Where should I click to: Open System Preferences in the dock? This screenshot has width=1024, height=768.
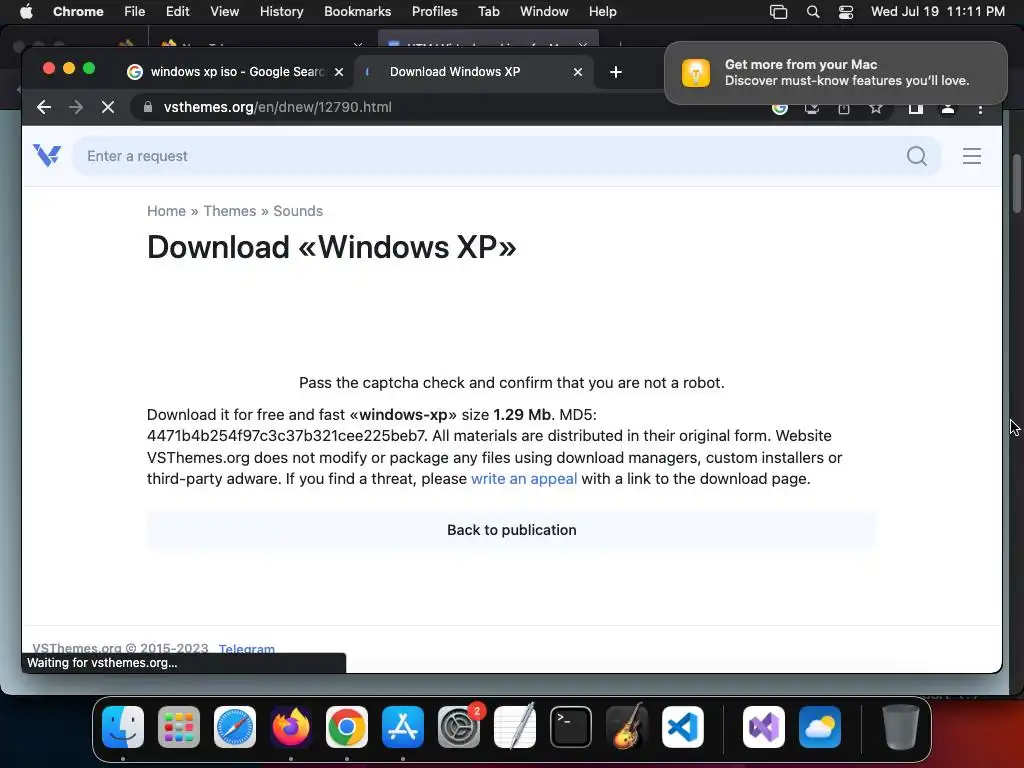[x=459, y=727]
